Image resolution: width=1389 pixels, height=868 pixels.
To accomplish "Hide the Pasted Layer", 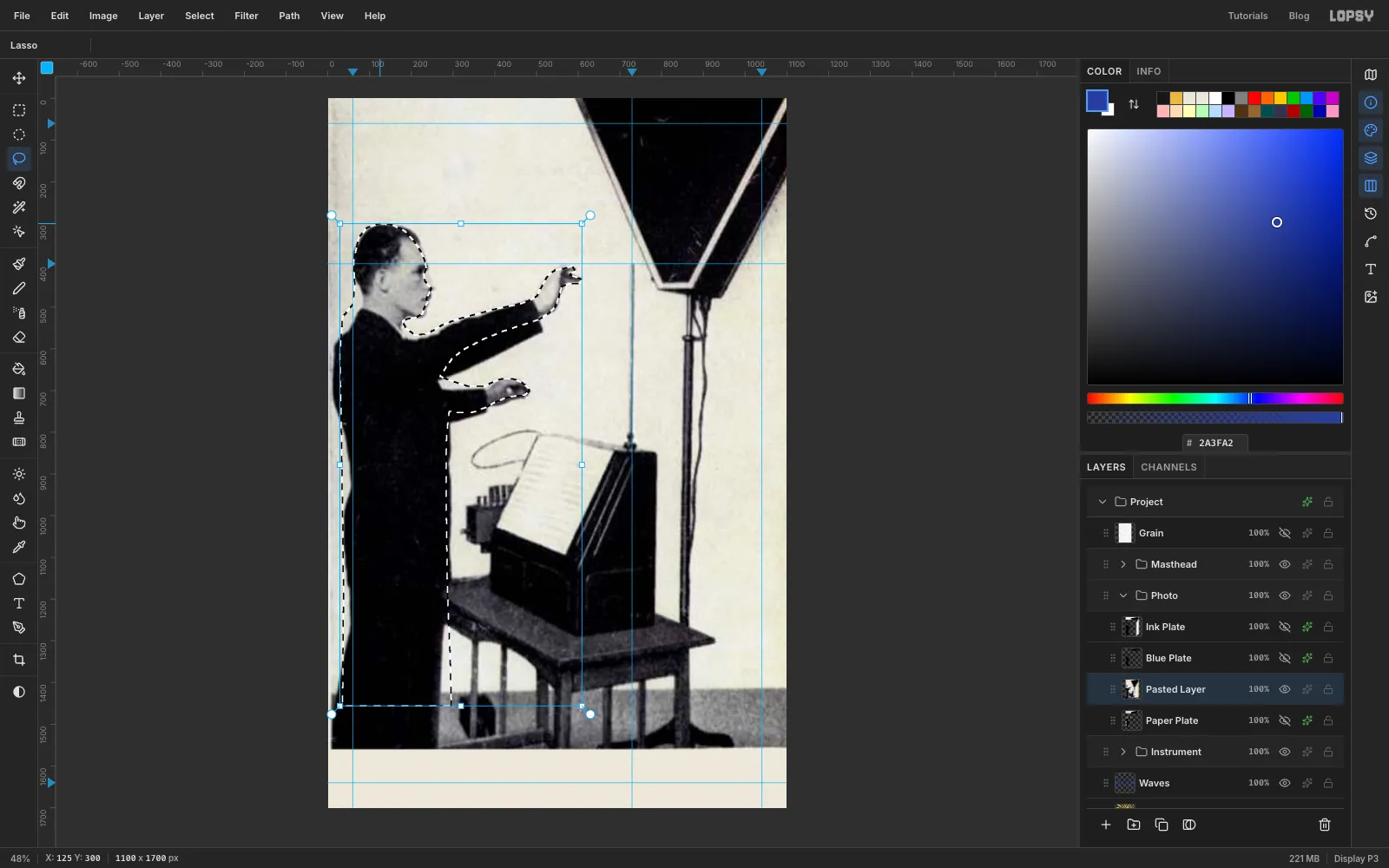I will pyautogui.click(x=1285, y=689).
